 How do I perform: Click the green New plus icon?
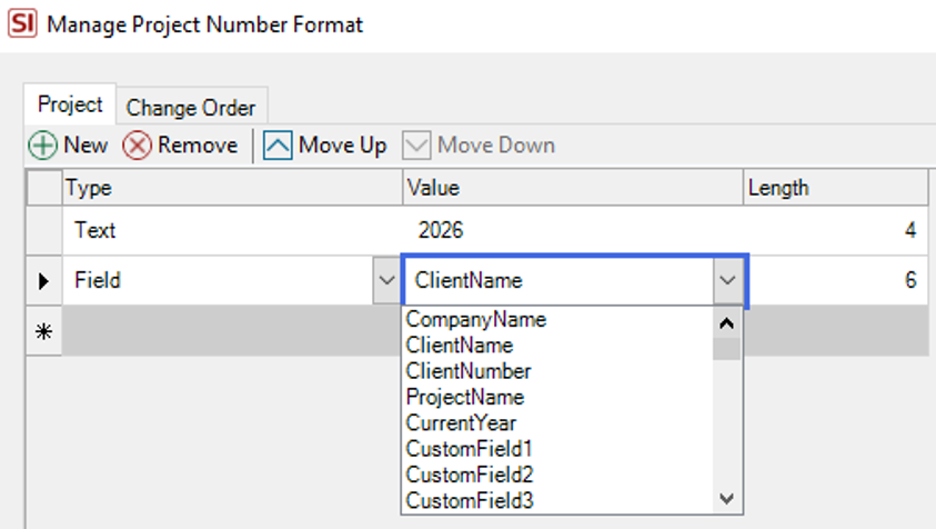coord(43,146)
